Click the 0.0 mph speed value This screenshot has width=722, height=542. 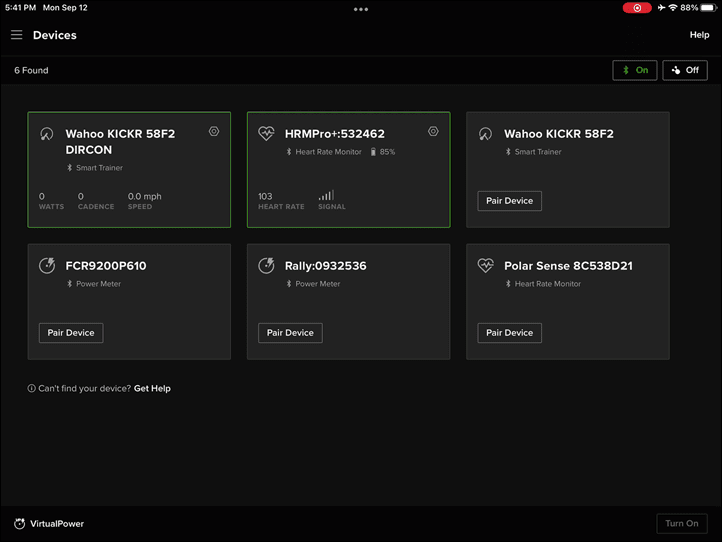click(145, 196)
